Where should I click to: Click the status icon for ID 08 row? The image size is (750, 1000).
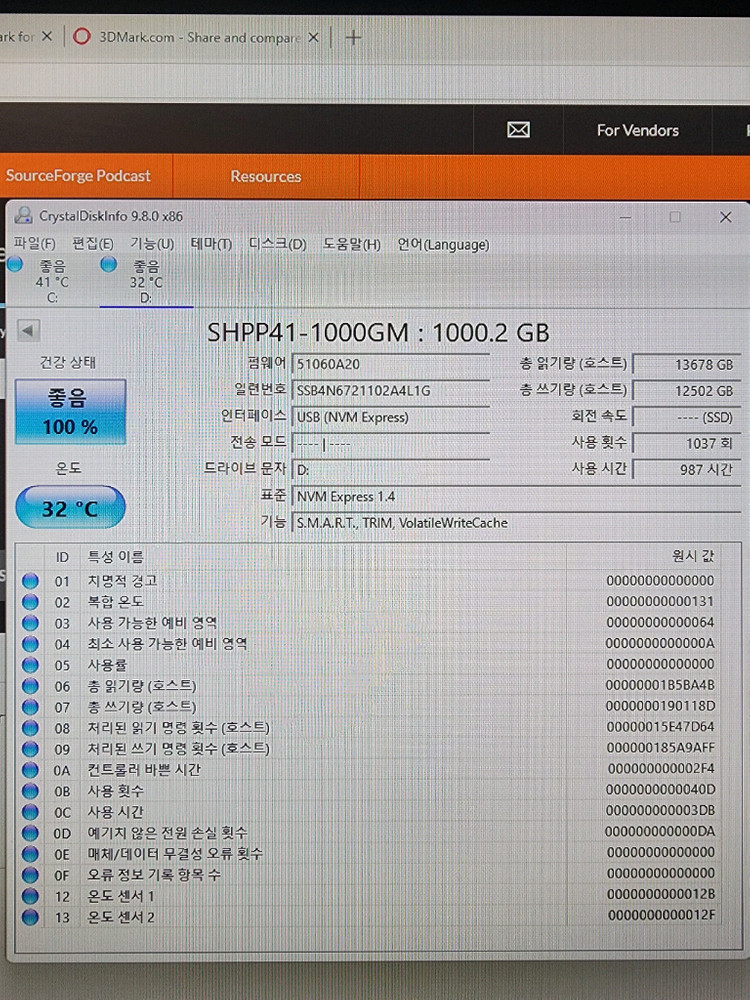pos(30,728)
